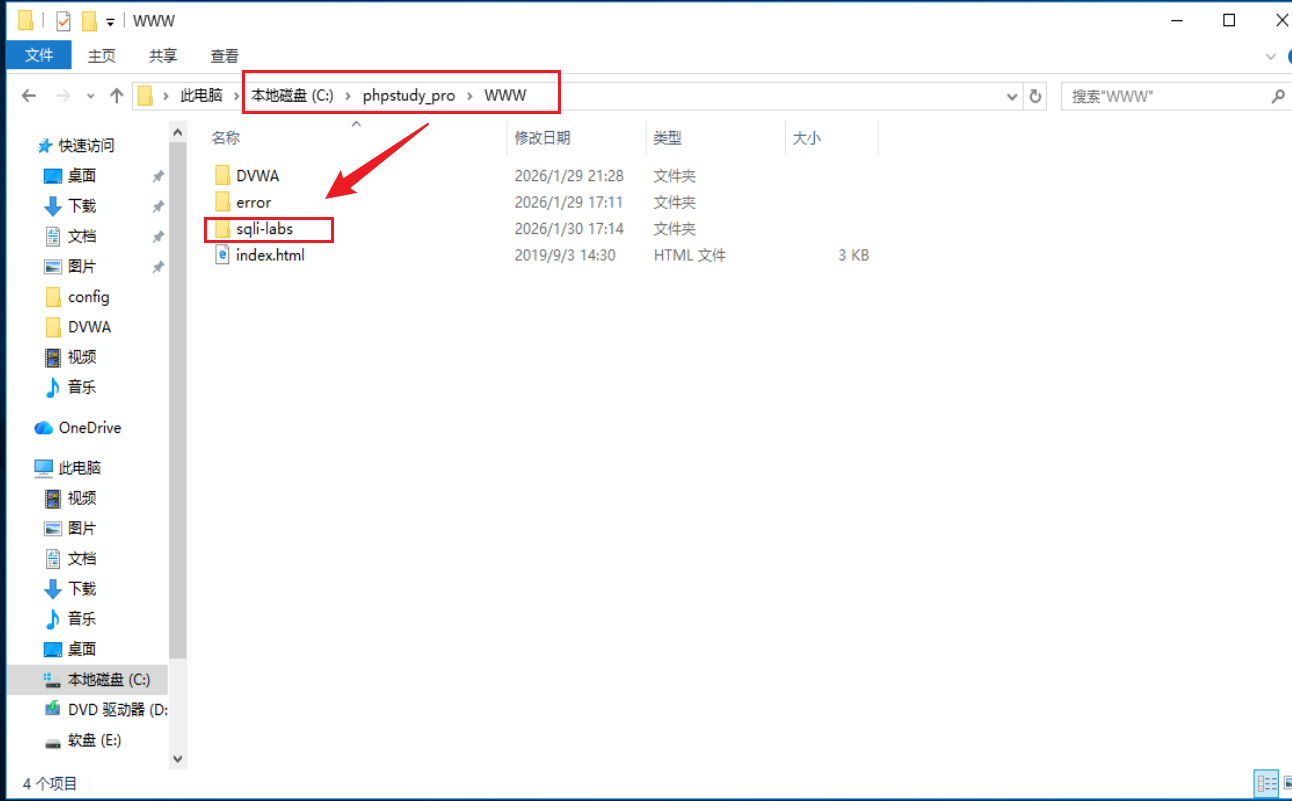
Task: Open OneDrive from the navigation pane
Action: click(x=78, y=428)
